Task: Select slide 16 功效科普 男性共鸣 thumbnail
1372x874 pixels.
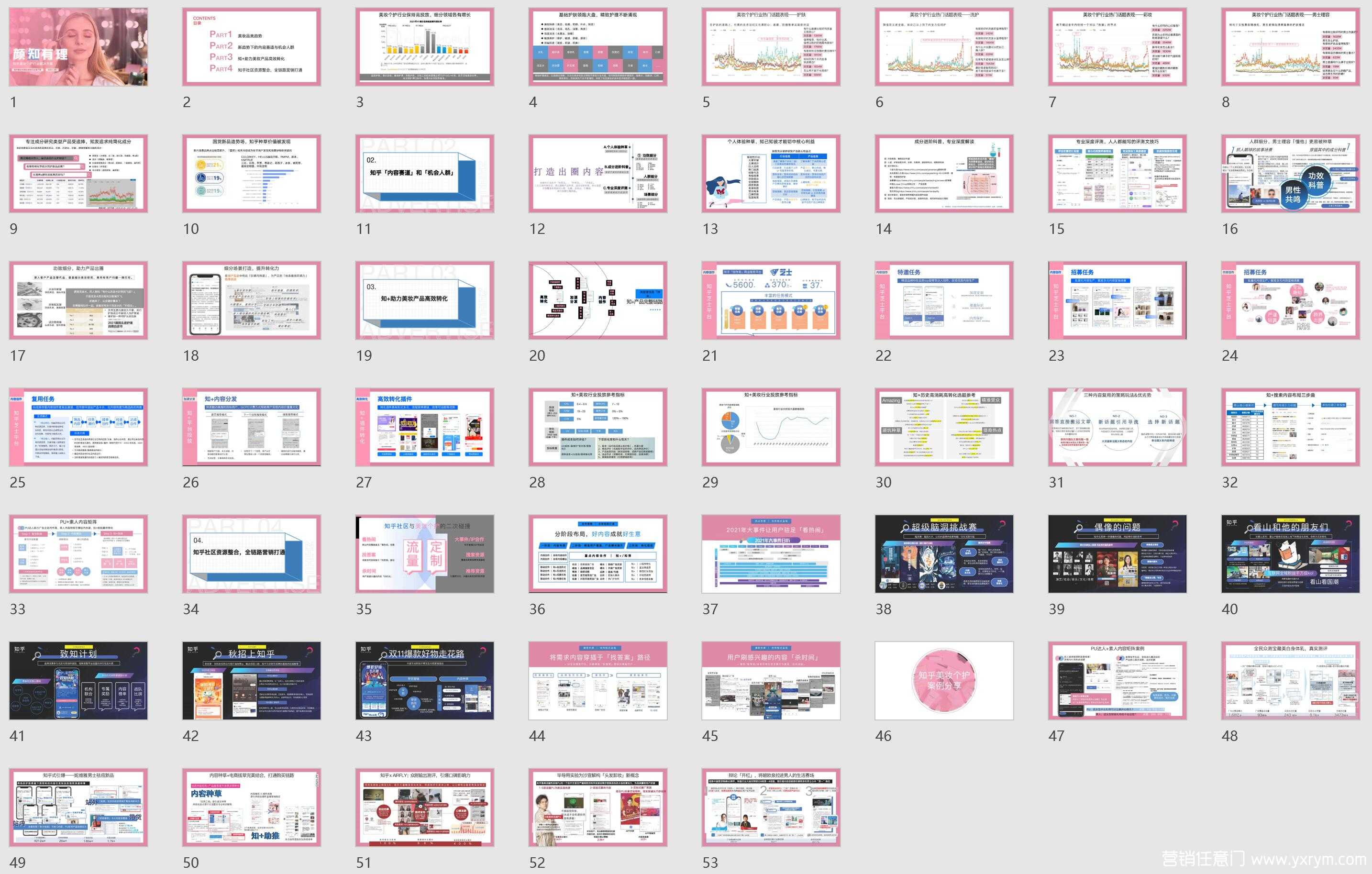Action: click(1291, 174)
